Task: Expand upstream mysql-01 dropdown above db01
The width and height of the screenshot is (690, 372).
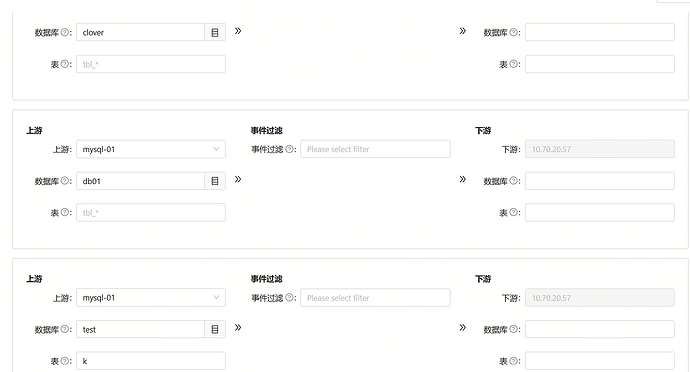Action: (x=151, y=149)
